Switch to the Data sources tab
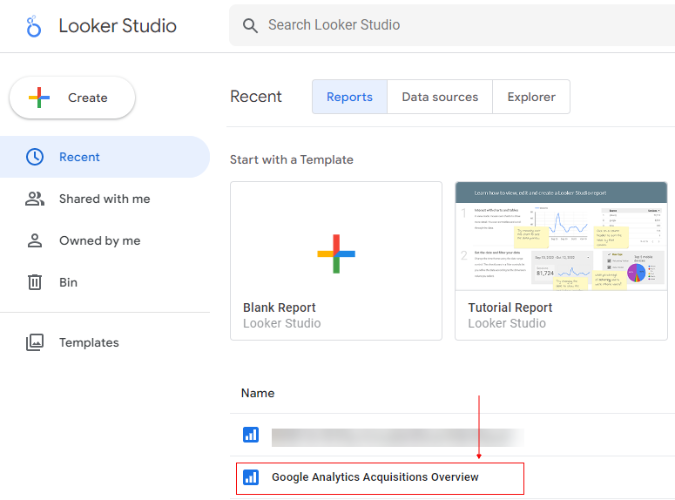 440,96
